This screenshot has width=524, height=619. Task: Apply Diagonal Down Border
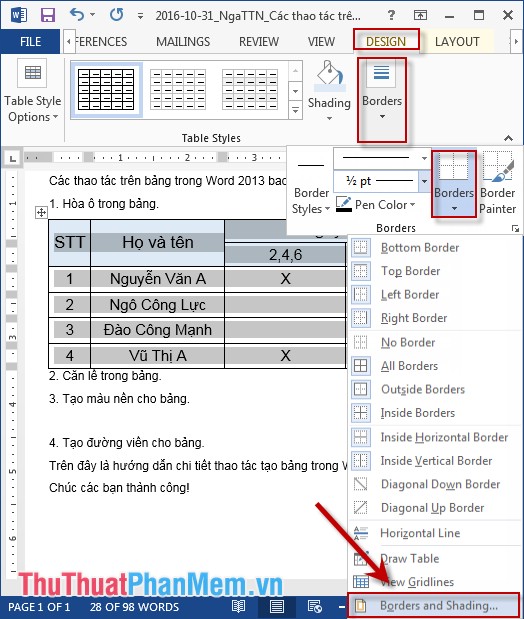click(x=435, y=484)
